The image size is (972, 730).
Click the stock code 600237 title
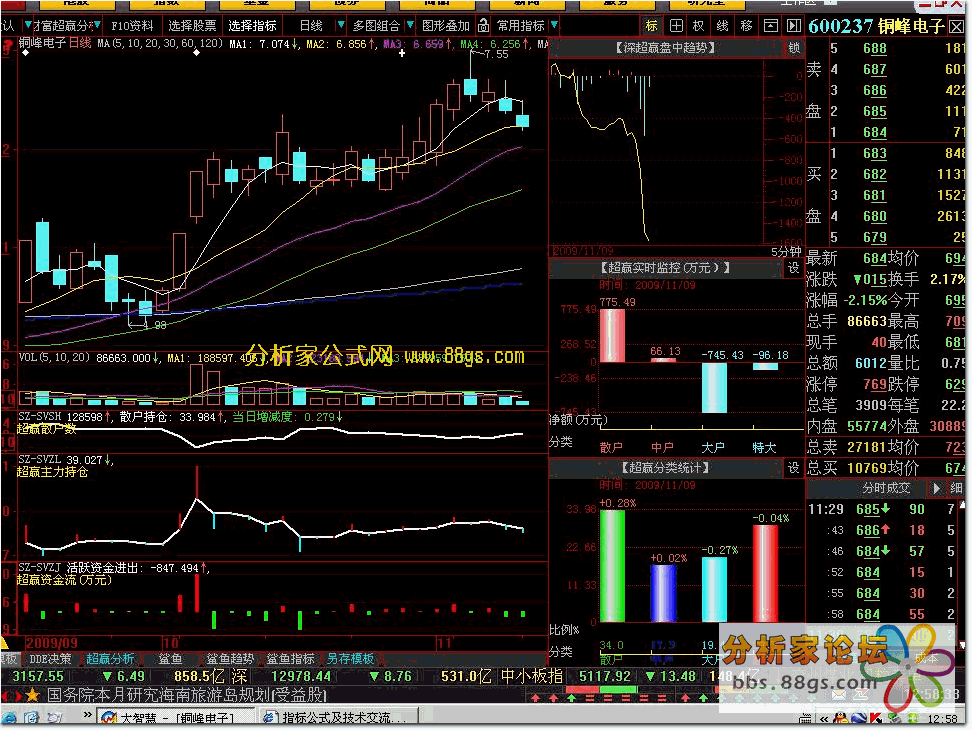840,27
